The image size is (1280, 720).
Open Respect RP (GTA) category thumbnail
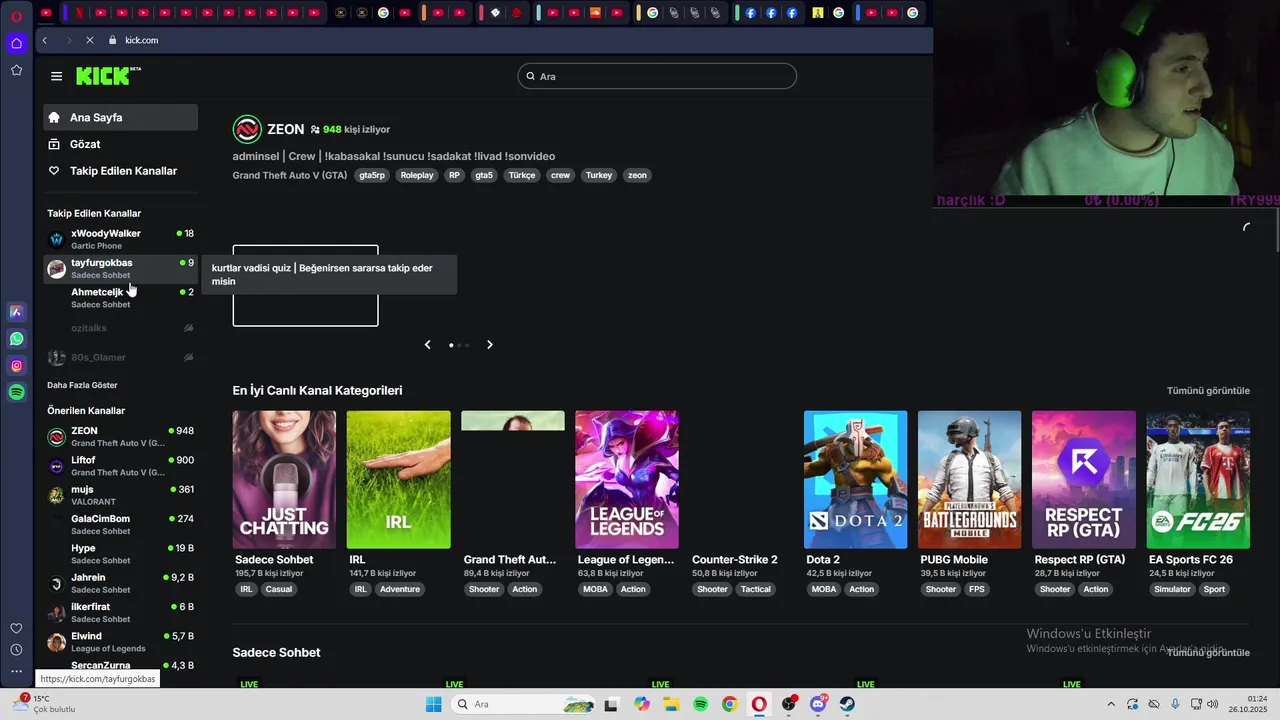(x=1084, y=480)
